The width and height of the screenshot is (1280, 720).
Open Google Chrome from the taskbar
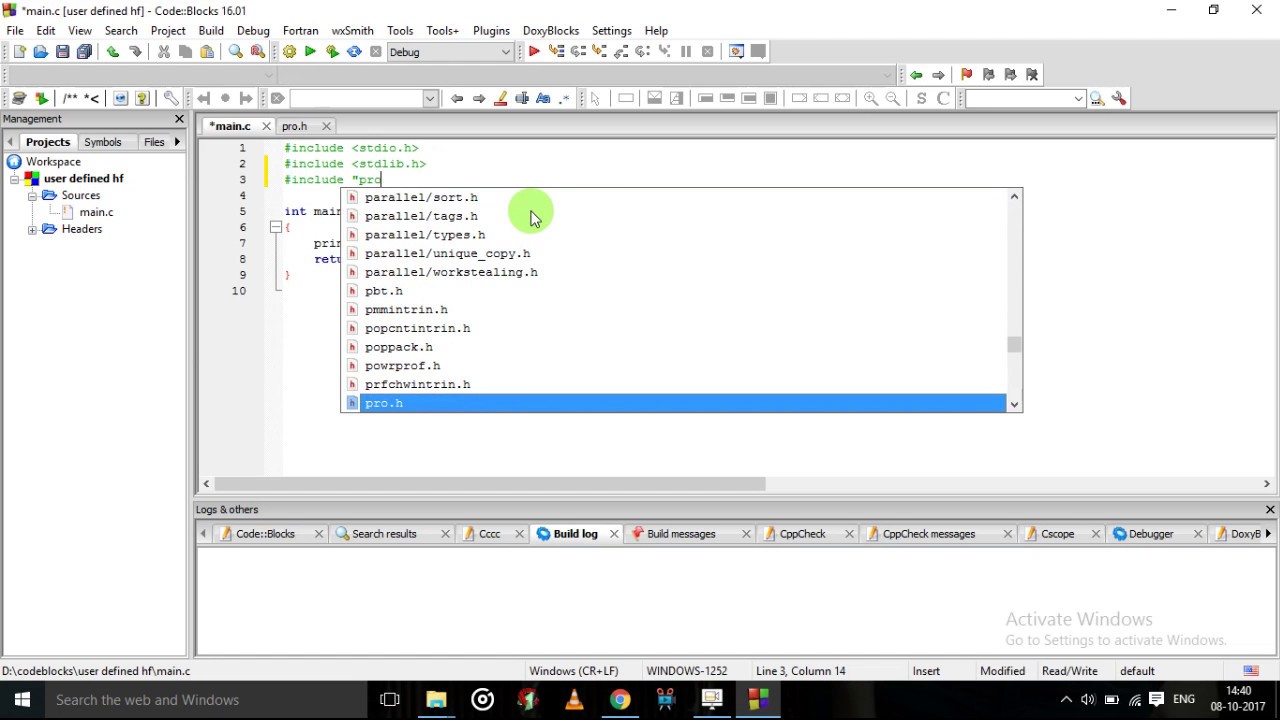(620, 700)
